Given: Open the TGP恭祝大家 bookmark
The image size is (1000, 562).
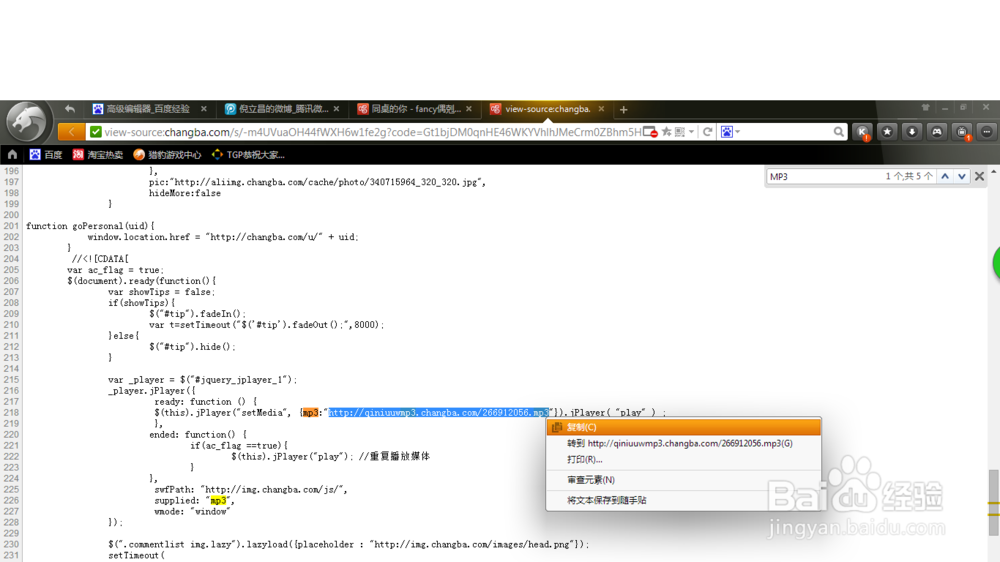Looking at the screenshot, I should (248, 154).
